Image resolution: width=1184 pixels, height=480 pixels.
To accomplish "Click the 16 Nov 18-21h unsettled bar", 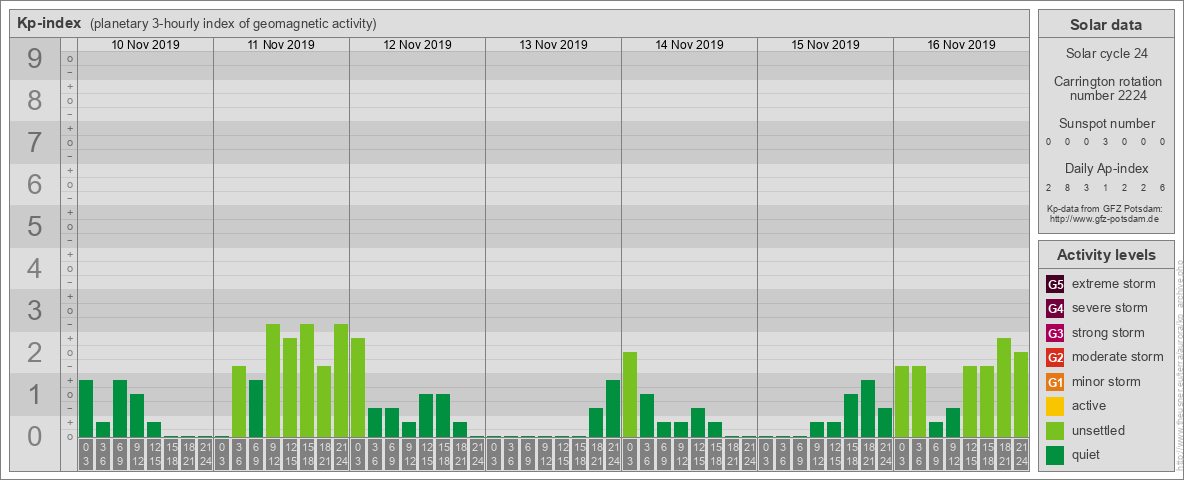I will pos(1004,387).
